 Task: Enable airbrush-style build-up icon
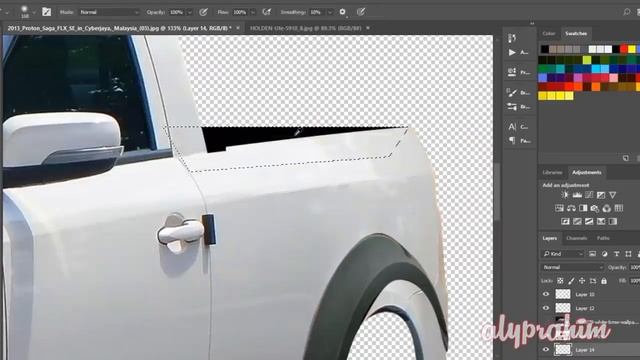coord(267,12)
